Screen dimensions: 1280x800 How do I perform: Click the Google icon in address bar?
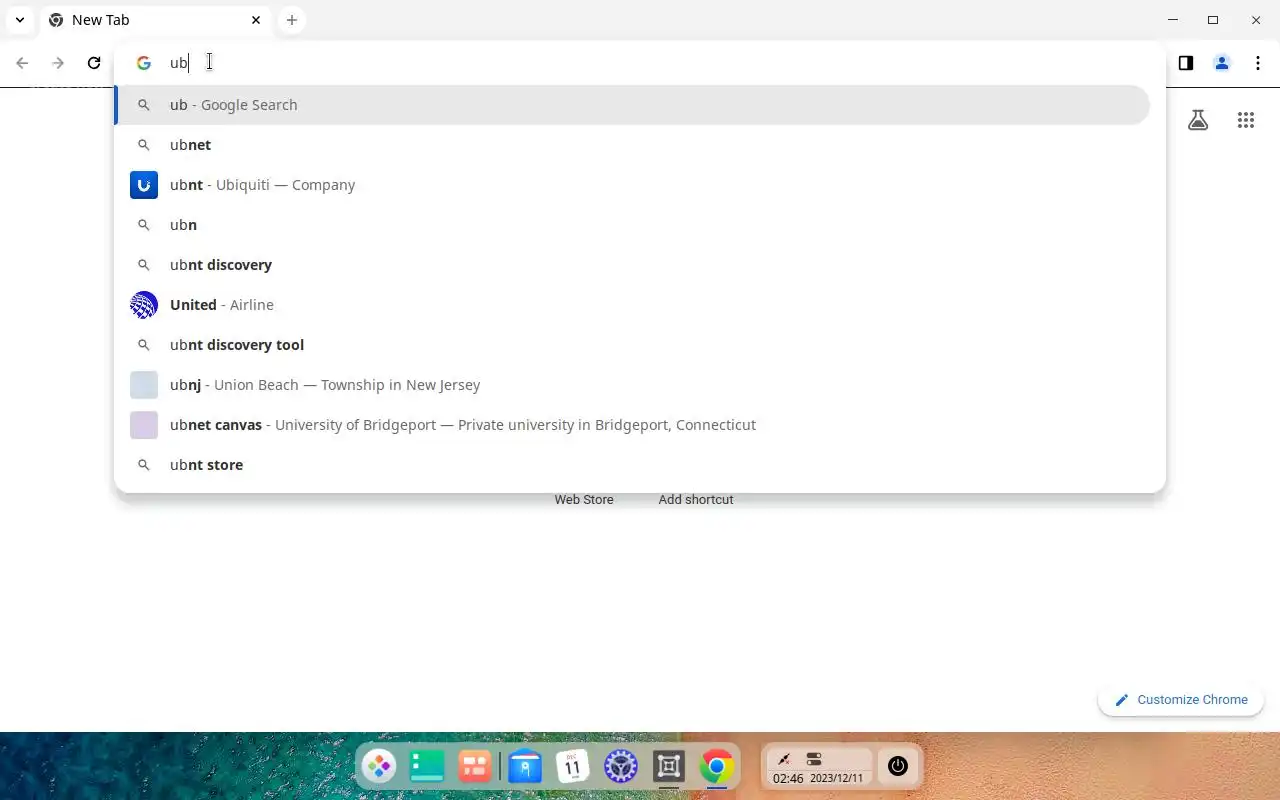[x=144, y=63]
